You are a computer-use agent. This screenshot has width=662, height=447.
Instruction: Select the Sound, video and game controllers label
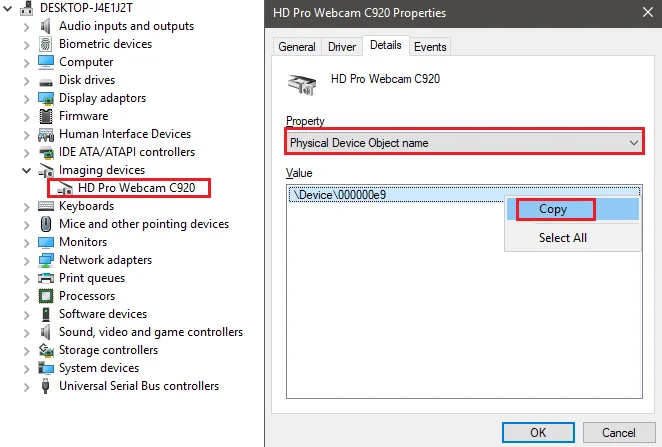151,332
